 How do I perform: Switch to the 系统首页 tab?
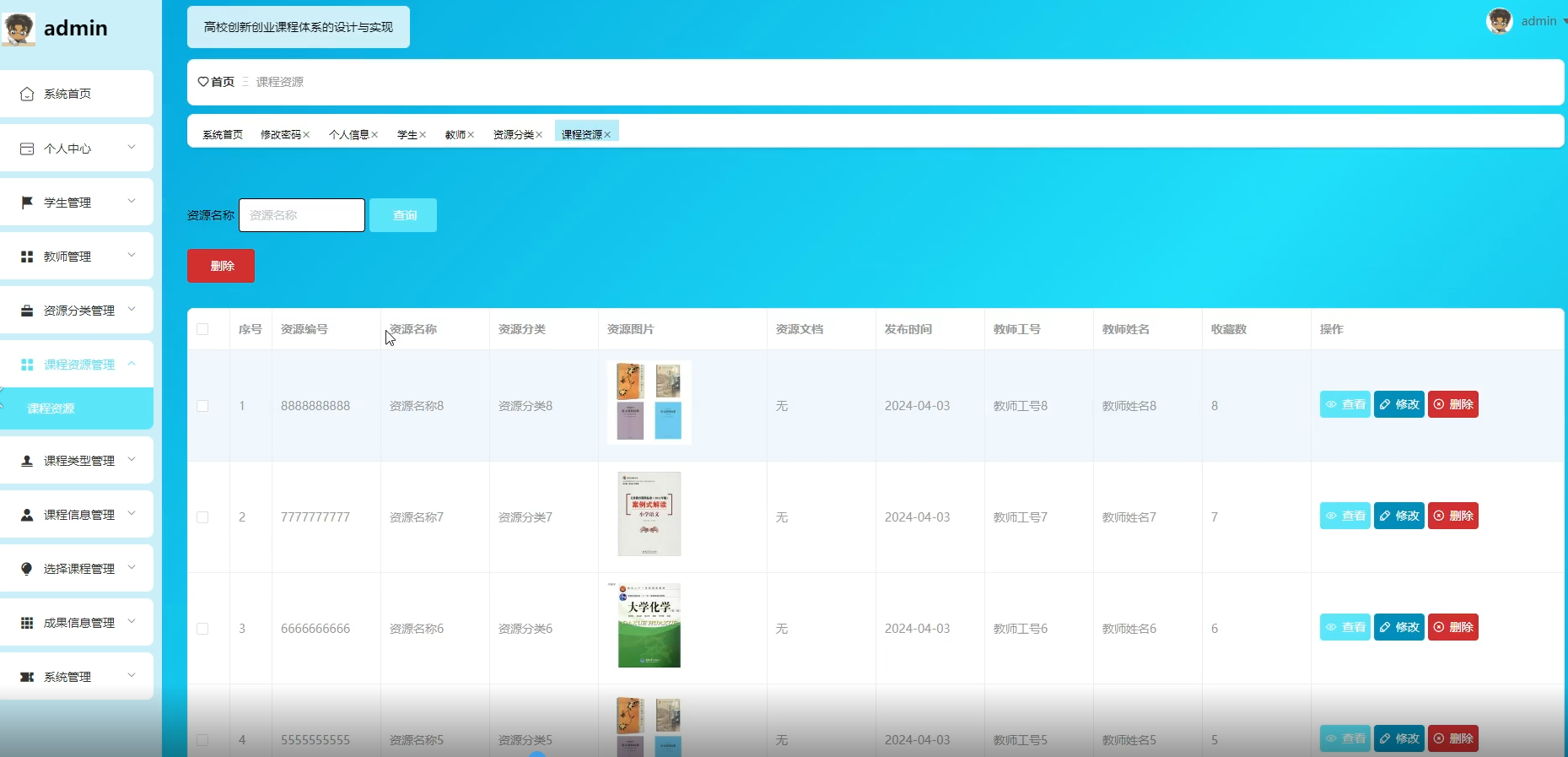[x=223, y=135]
